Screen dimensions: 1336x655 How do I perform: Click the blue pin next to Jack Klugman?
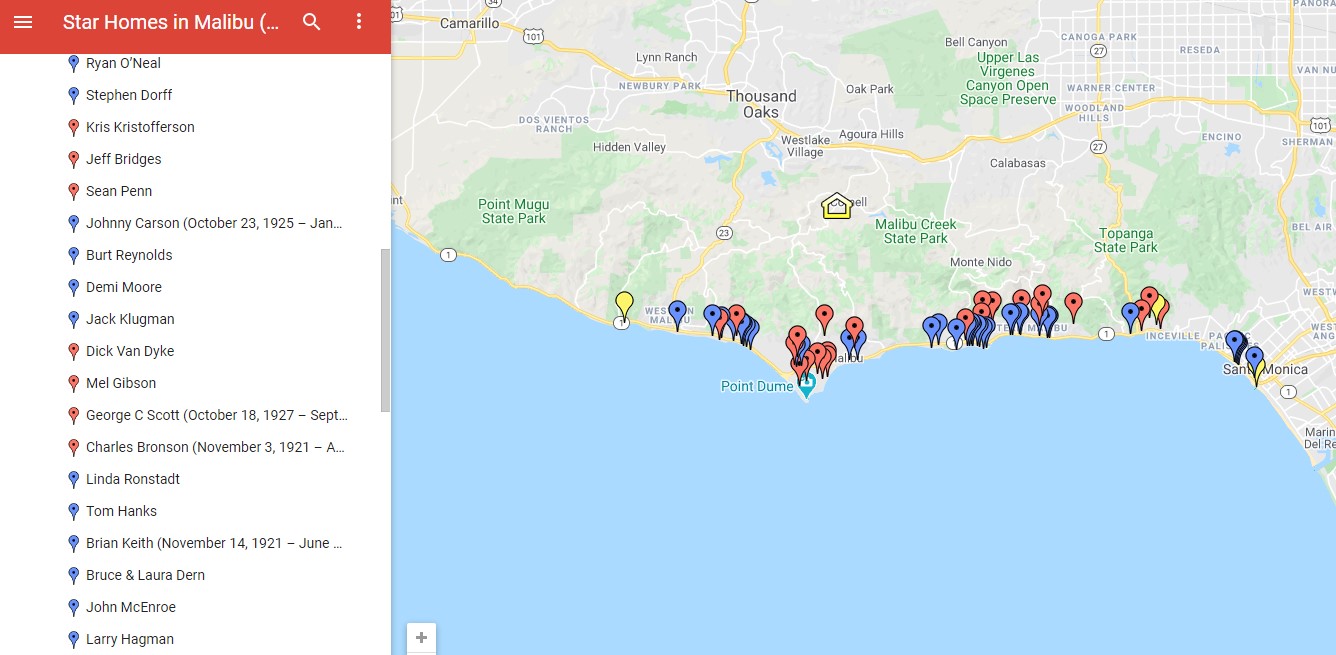73,319
